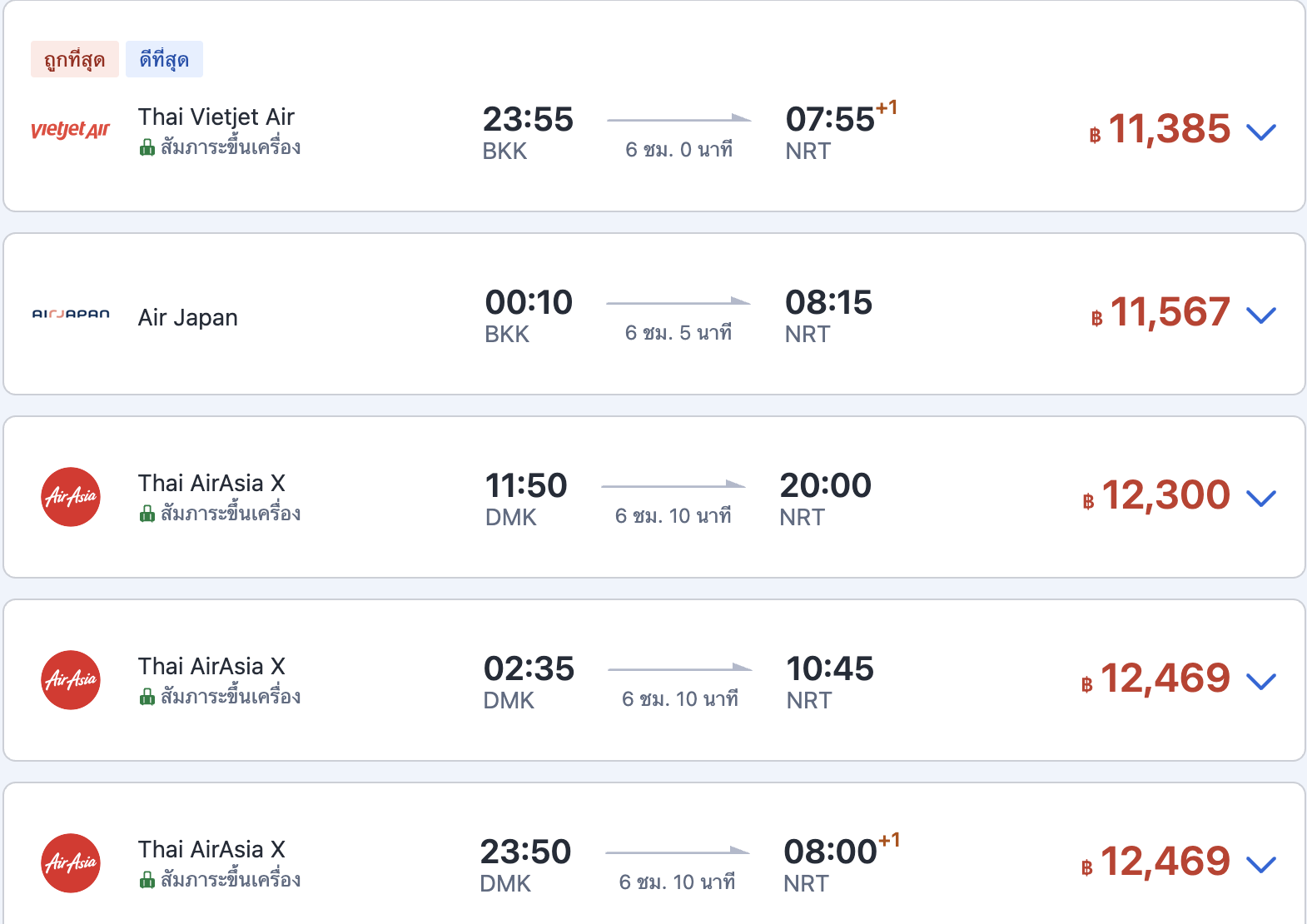1307x924 pixels.
Task: Click the baggage icon on 02:35 AirAsia flight
Action: click(147, 698)
